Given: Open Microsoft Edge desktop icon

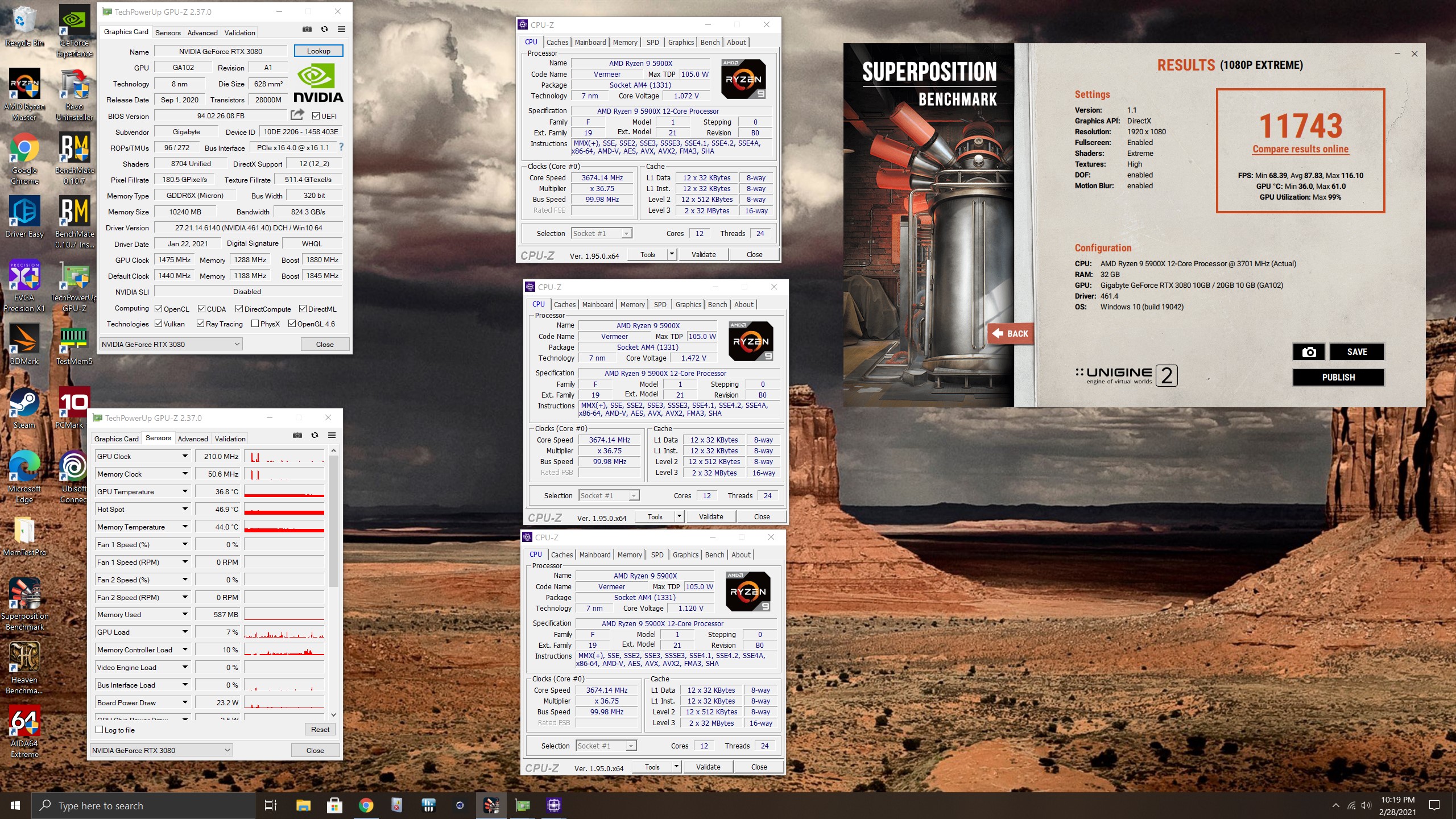Looking at the screenshot, I should pos(24,477).
